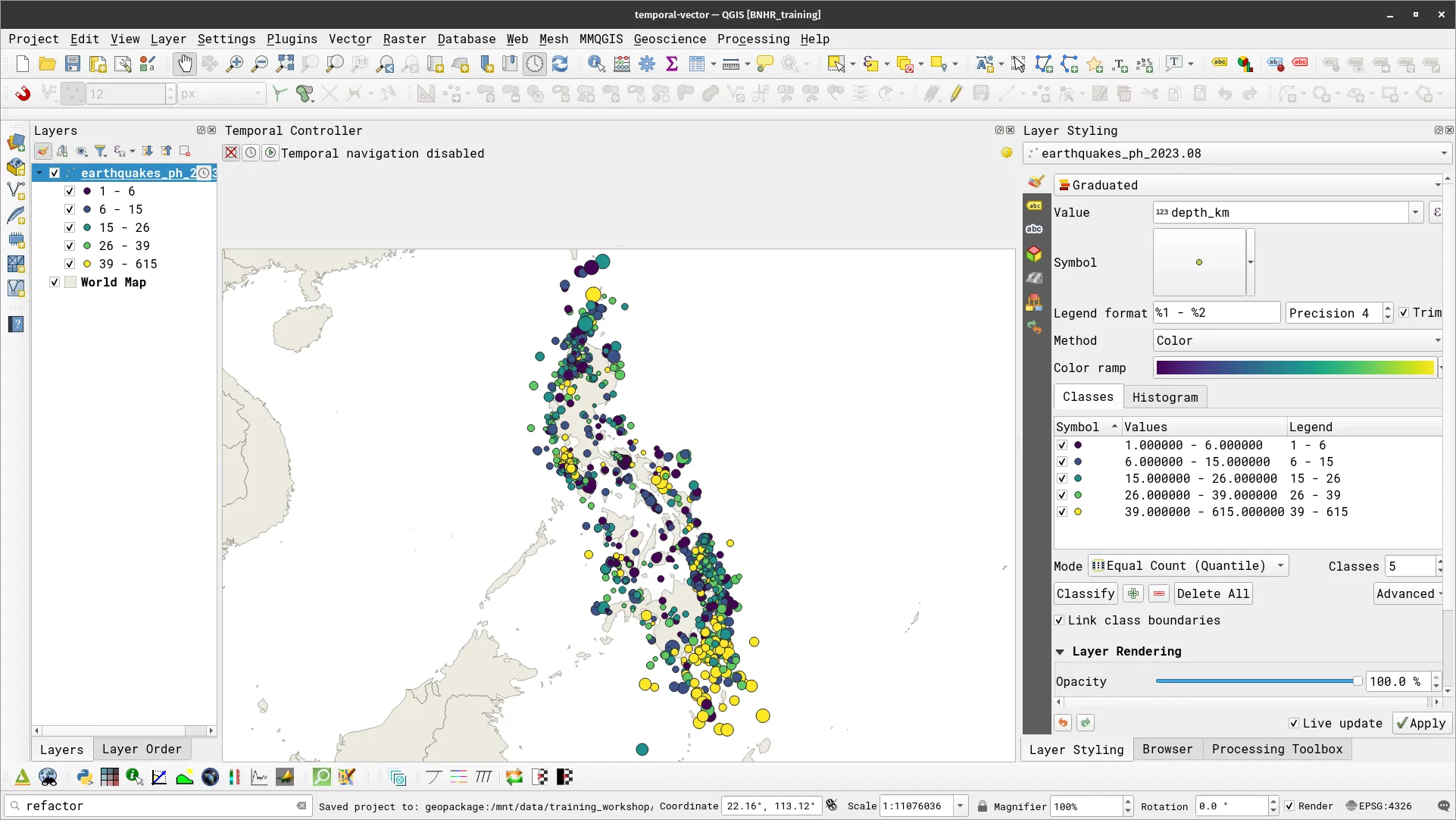
Task: Click the Statistical Summary sigma icon
Action: [x=672, y=64]
